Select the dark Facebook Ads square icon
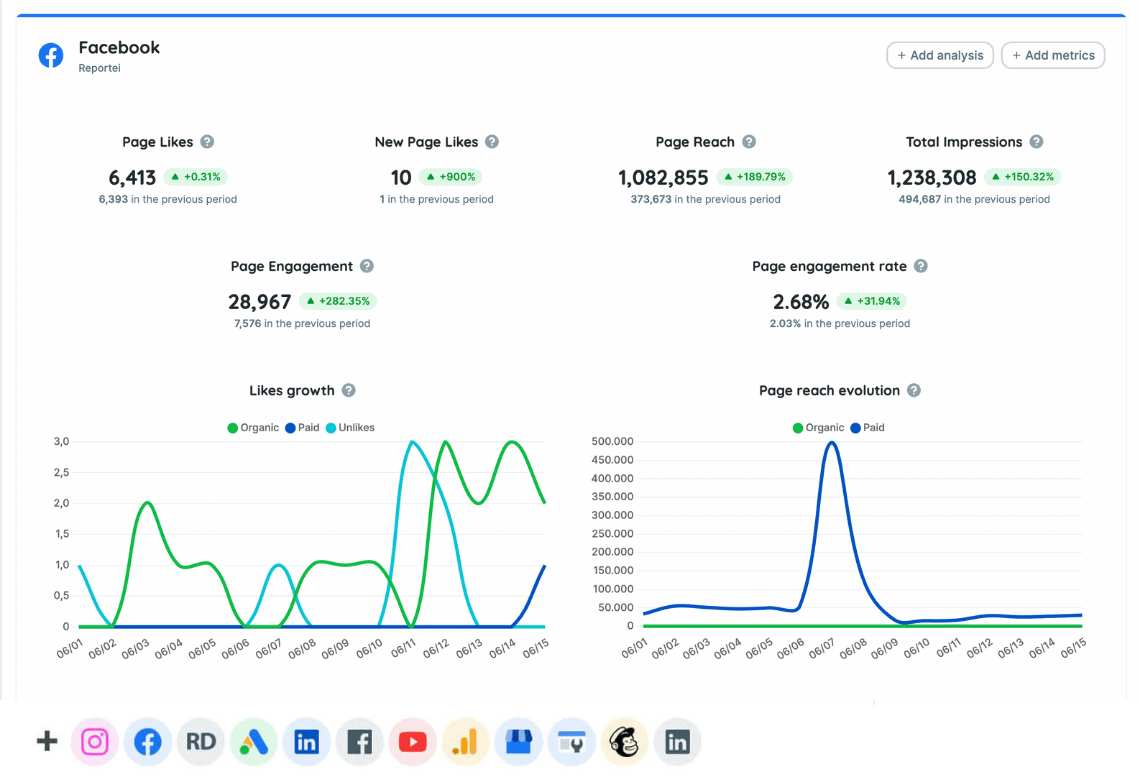This screenshot has height=779, width=1140. point(359,742)
